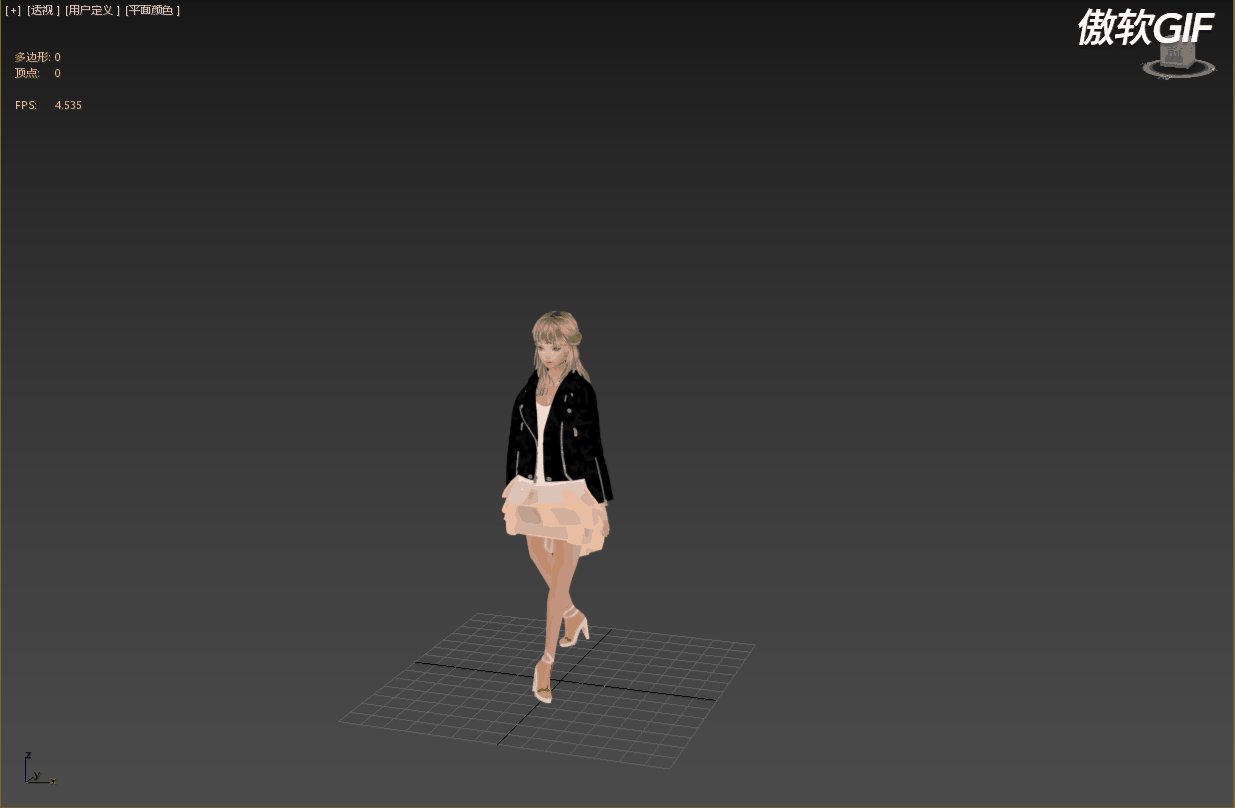This screenshot has width=1235, height=808.
Task: Click the blue Z axis label
Action: (x=29, y=756)
